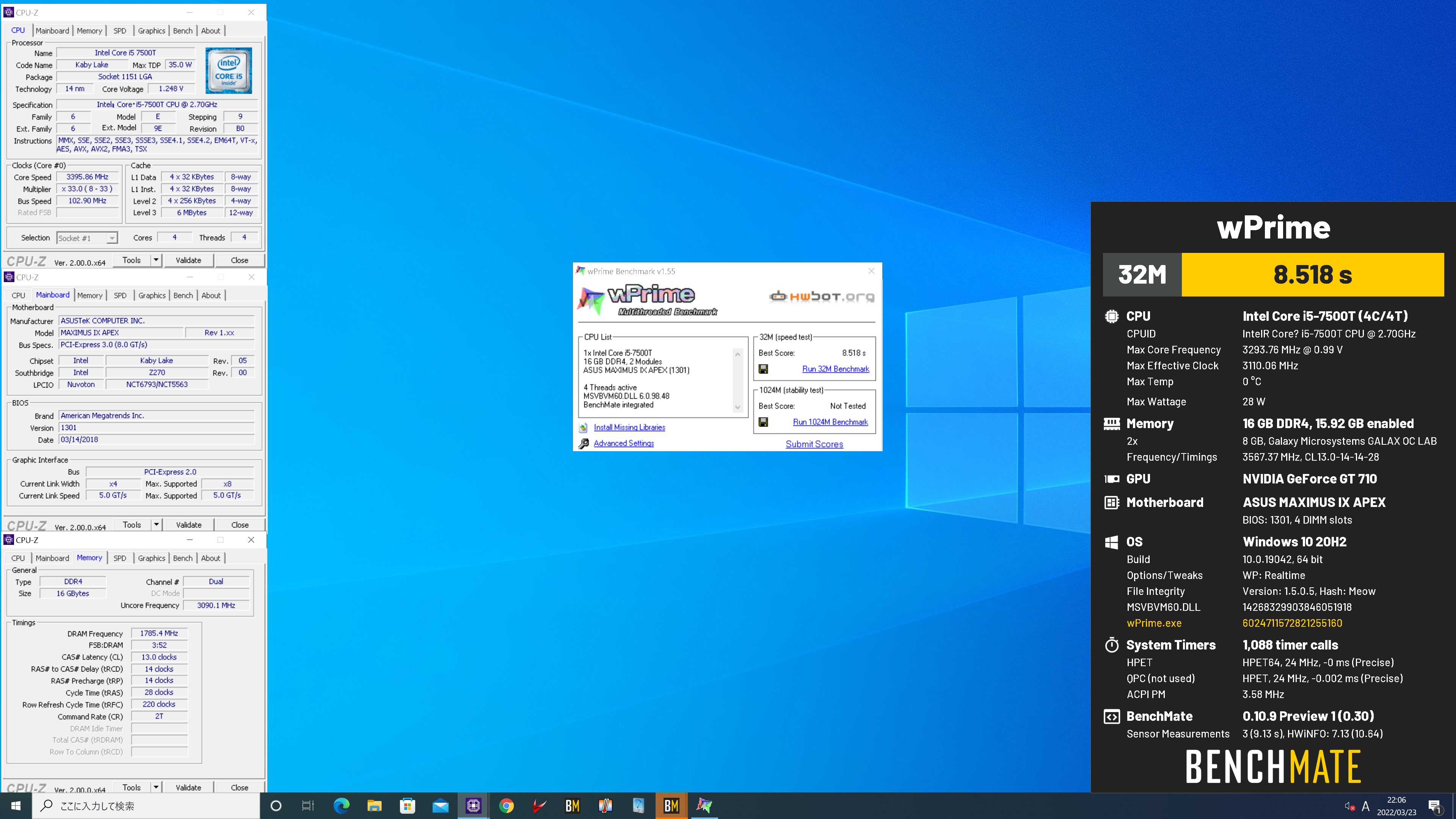Open the Tools dropdown arrow in the top CPU-Z window

coord(156,260)
